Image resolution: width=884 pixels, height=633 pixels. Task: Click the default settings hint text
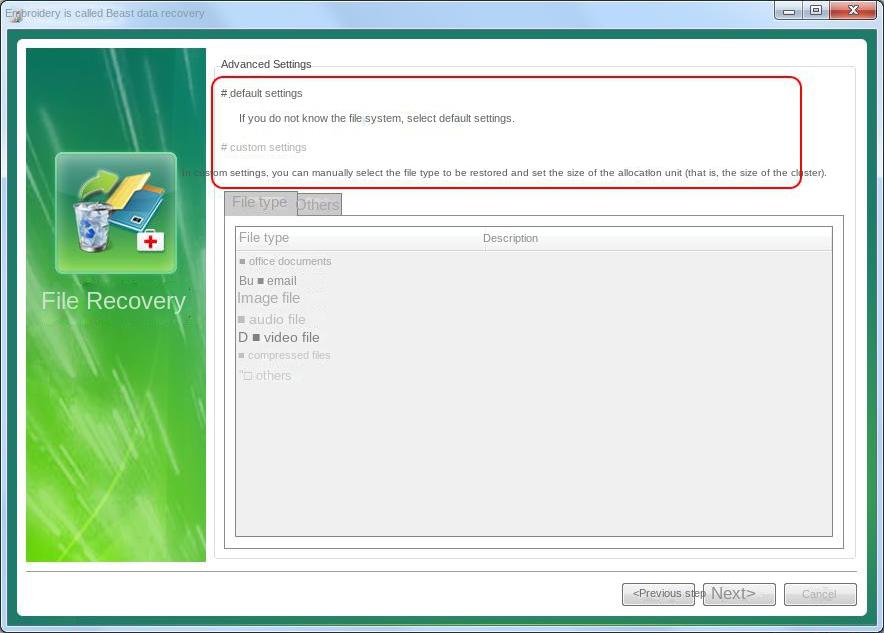(x=377, y=119)
